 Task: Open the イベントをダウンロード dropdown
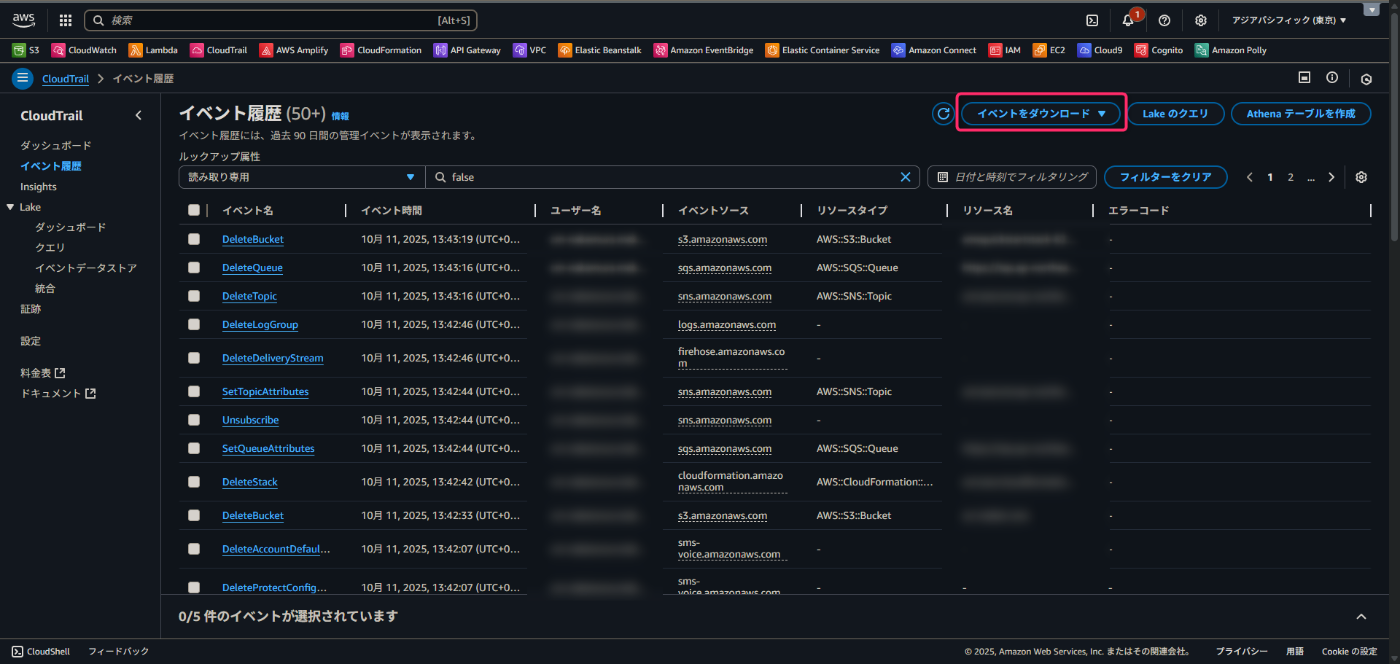pyautogui.click(x=1041, y=114)
